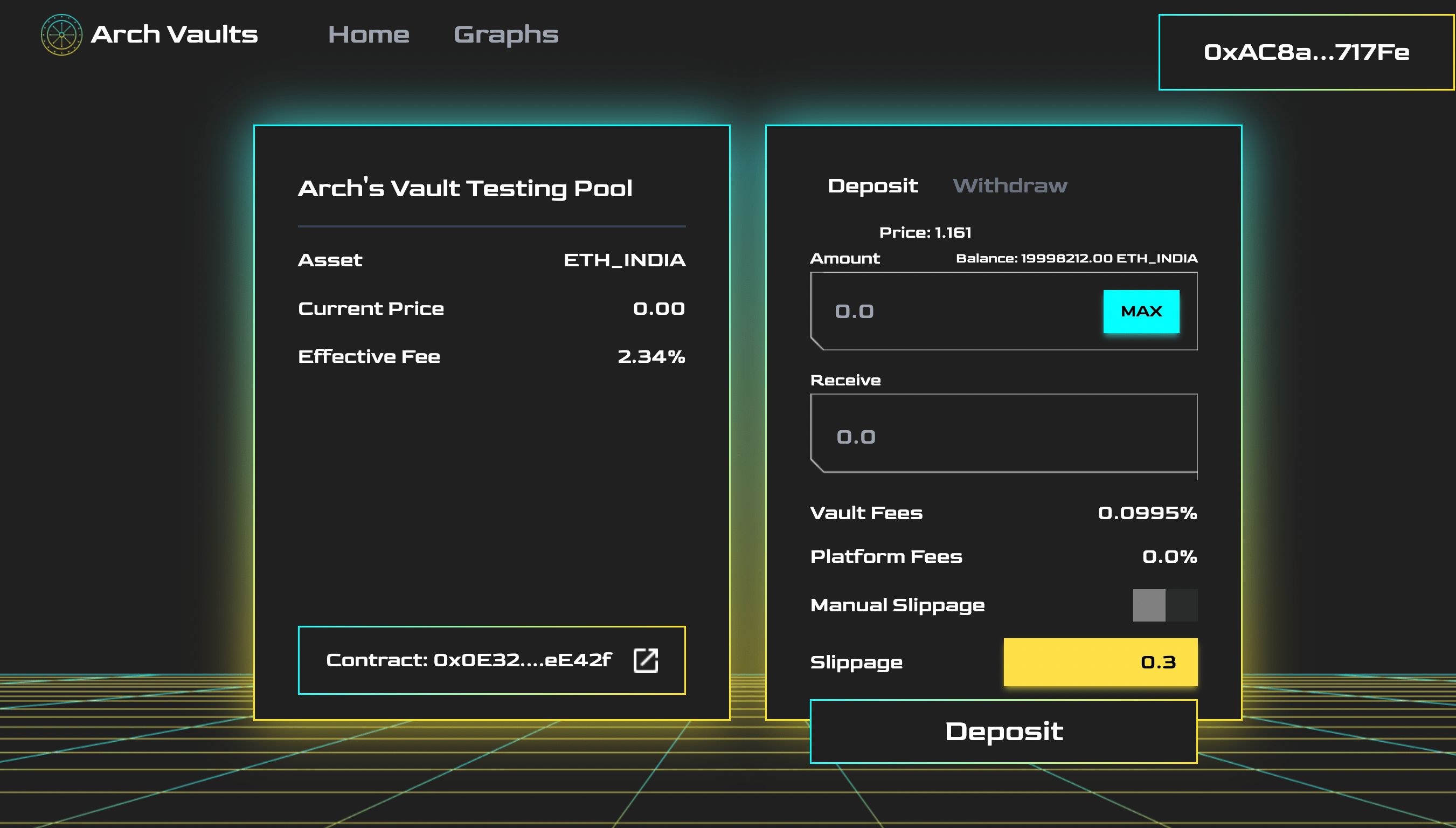
Task: Click the Current Price 0.00 value
Action: (x=659, y=309)
